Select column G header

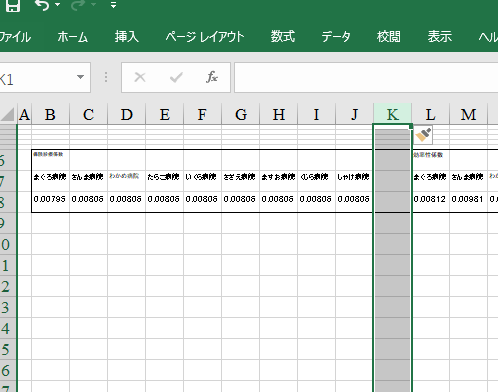[240, 115]
